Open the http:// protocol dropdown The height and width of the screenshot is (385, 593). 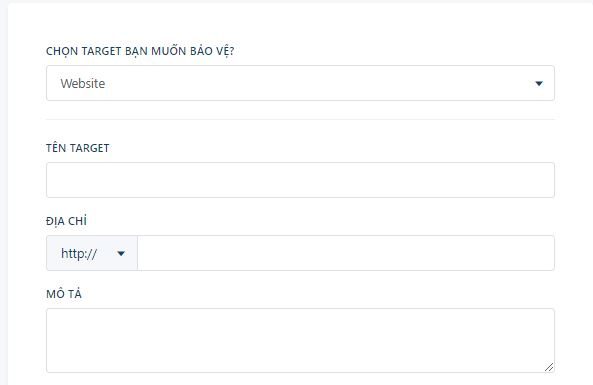(x=92, y=253)
